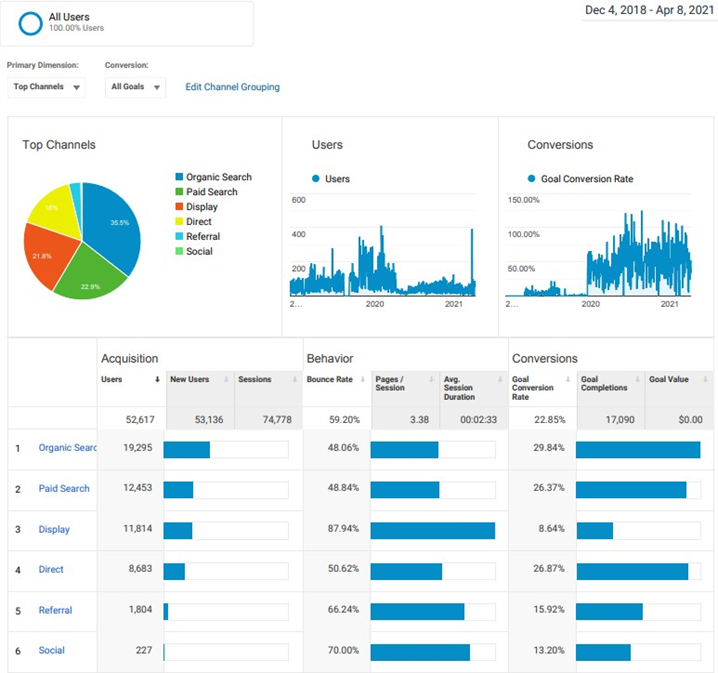
Task: Click the All Users segment circle icon
Action: tap(30, 23)
